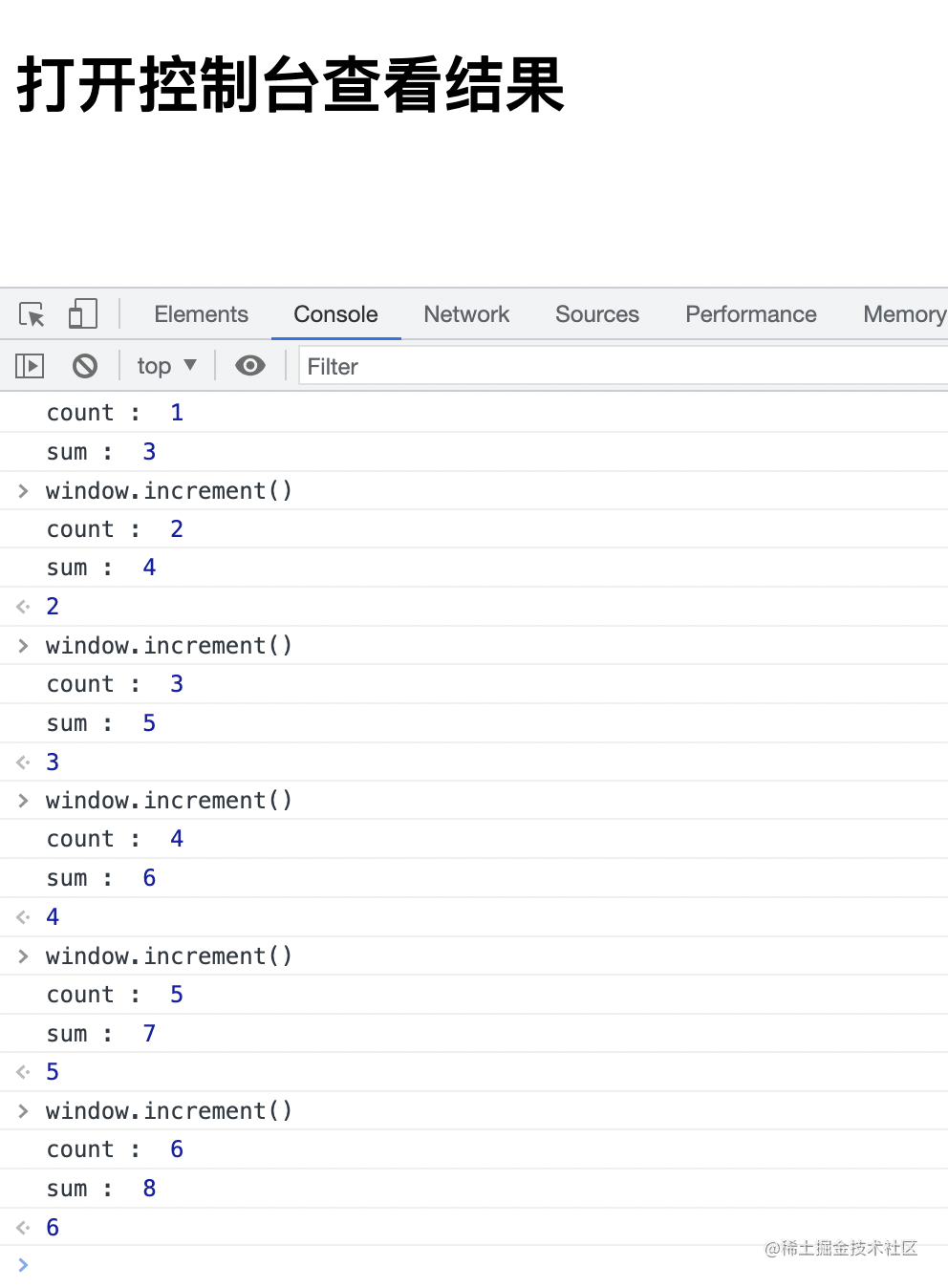Click the last window.increment() command text
Screen dimensions: 948x1288
pyautogui.click(x=169, y=1111)
